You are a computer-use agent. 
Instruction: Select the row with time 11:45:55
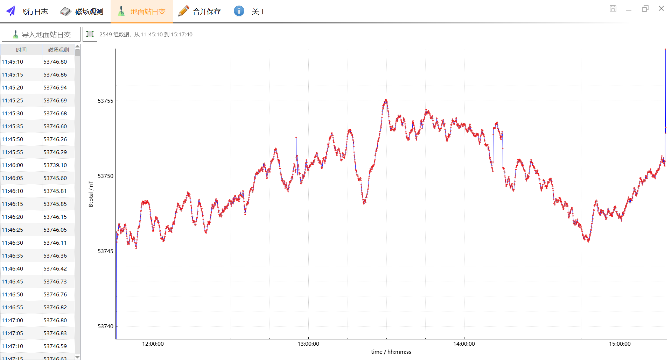pyautogui.click(x=37, y=152)
